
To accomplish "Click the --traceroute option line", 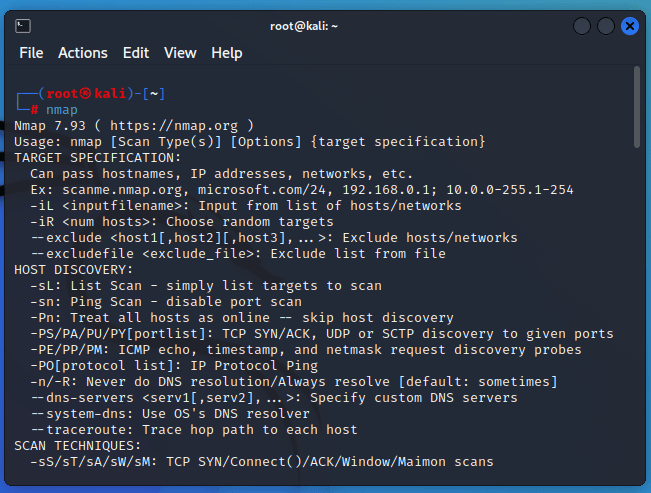I will 194,429.
